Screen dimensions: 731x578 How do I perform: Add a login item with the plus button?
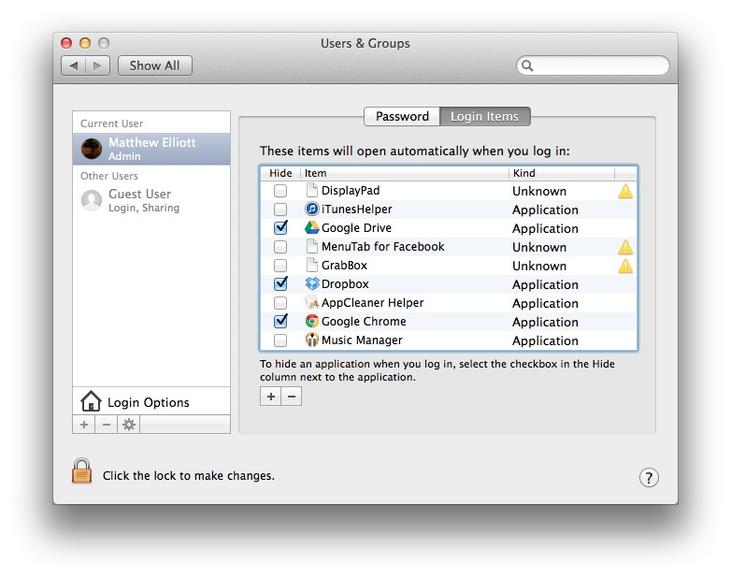click(x=270, y=397)
